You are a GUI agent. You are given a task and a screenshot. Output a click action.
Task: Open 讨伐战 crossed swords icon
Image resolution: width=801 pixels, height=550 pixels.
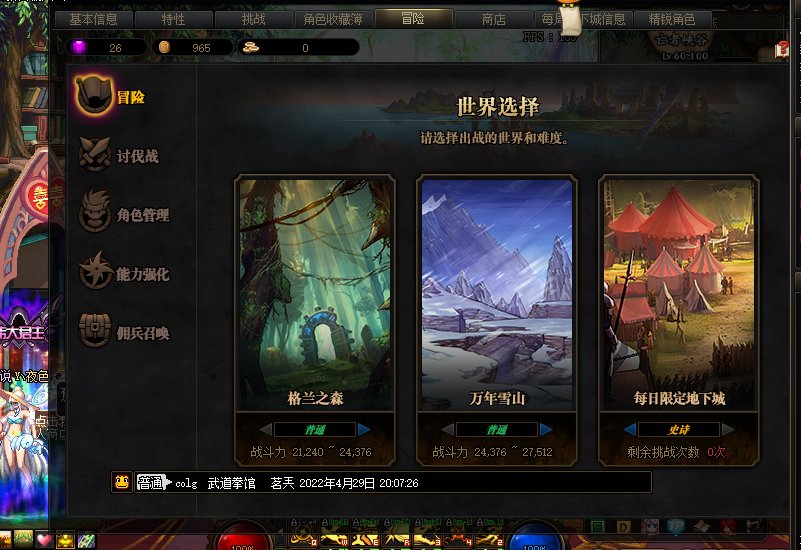point(95,154)
